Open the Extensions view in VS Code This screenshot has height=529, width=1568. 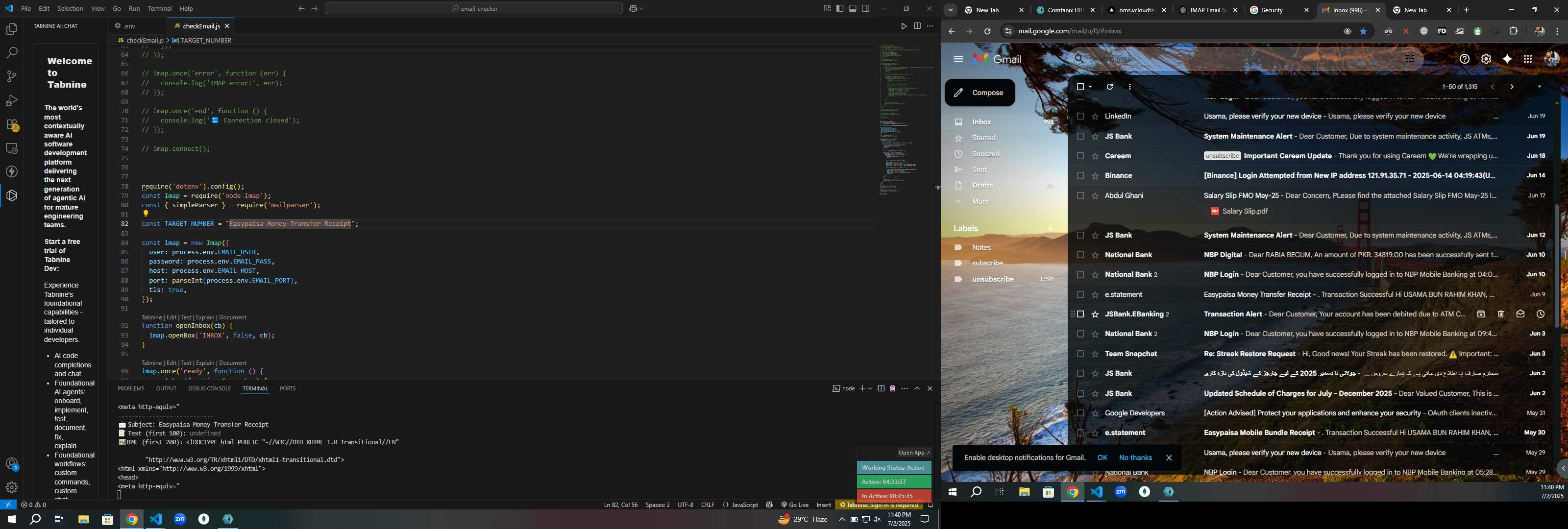pyautogui.click(x=12, y=125)
